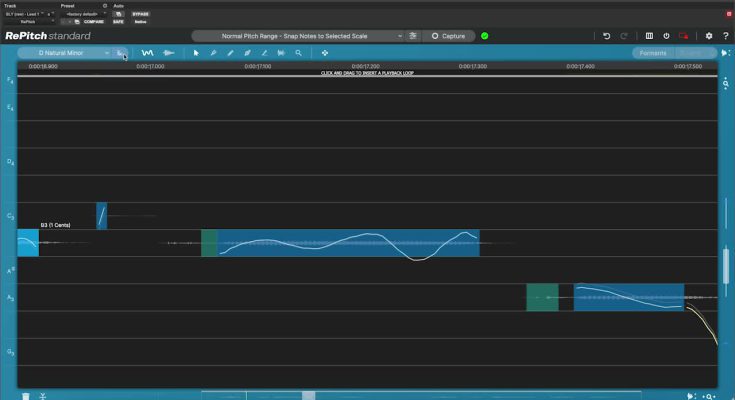Toggle the BYPASS button
The image size is (735, 400).
point(140,14)
